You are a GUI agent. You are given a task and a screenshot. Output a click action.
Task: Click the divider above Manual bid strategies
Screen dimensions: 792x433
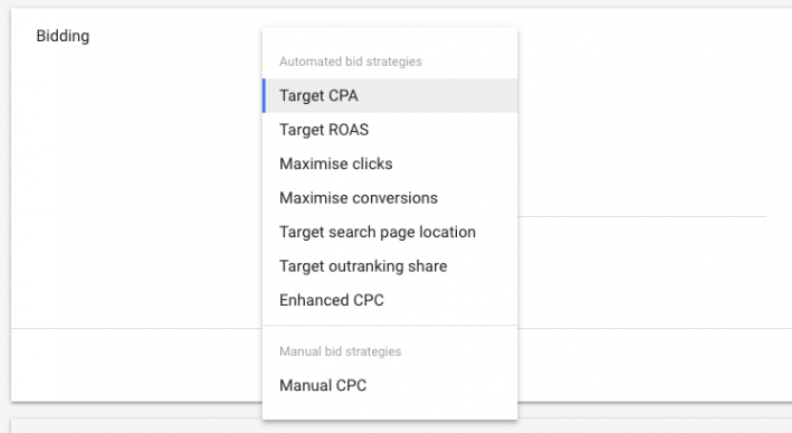pyautogui.click(x=389, y=325)
